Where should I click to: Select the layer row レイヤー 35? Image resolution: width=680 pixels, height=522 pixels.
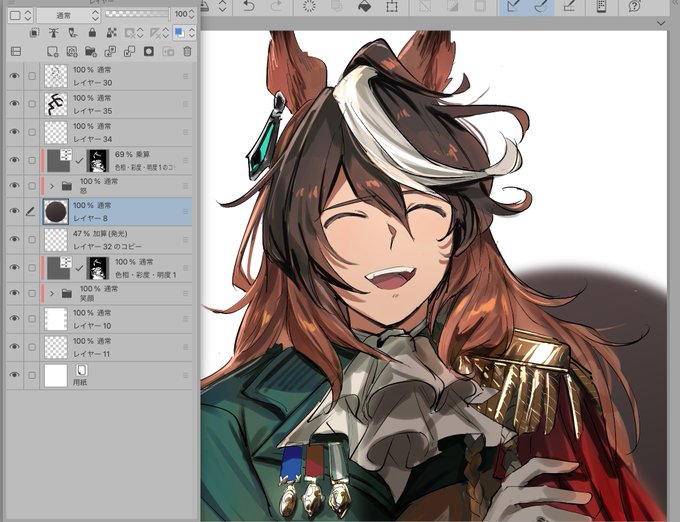point(99,104)
